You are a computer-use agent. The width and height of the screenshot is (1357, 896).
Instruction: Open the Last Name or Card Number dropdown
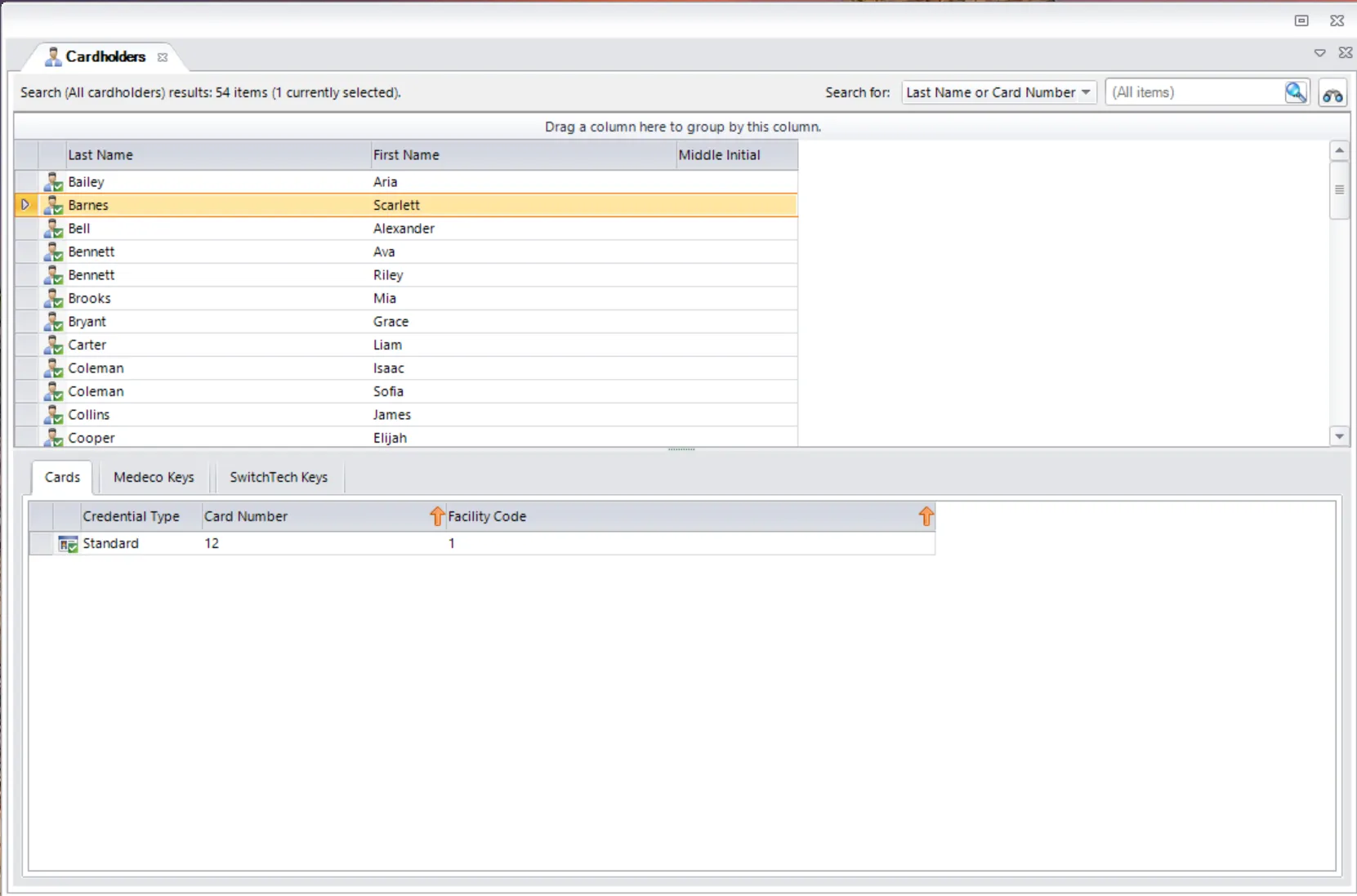pos(998,92)
